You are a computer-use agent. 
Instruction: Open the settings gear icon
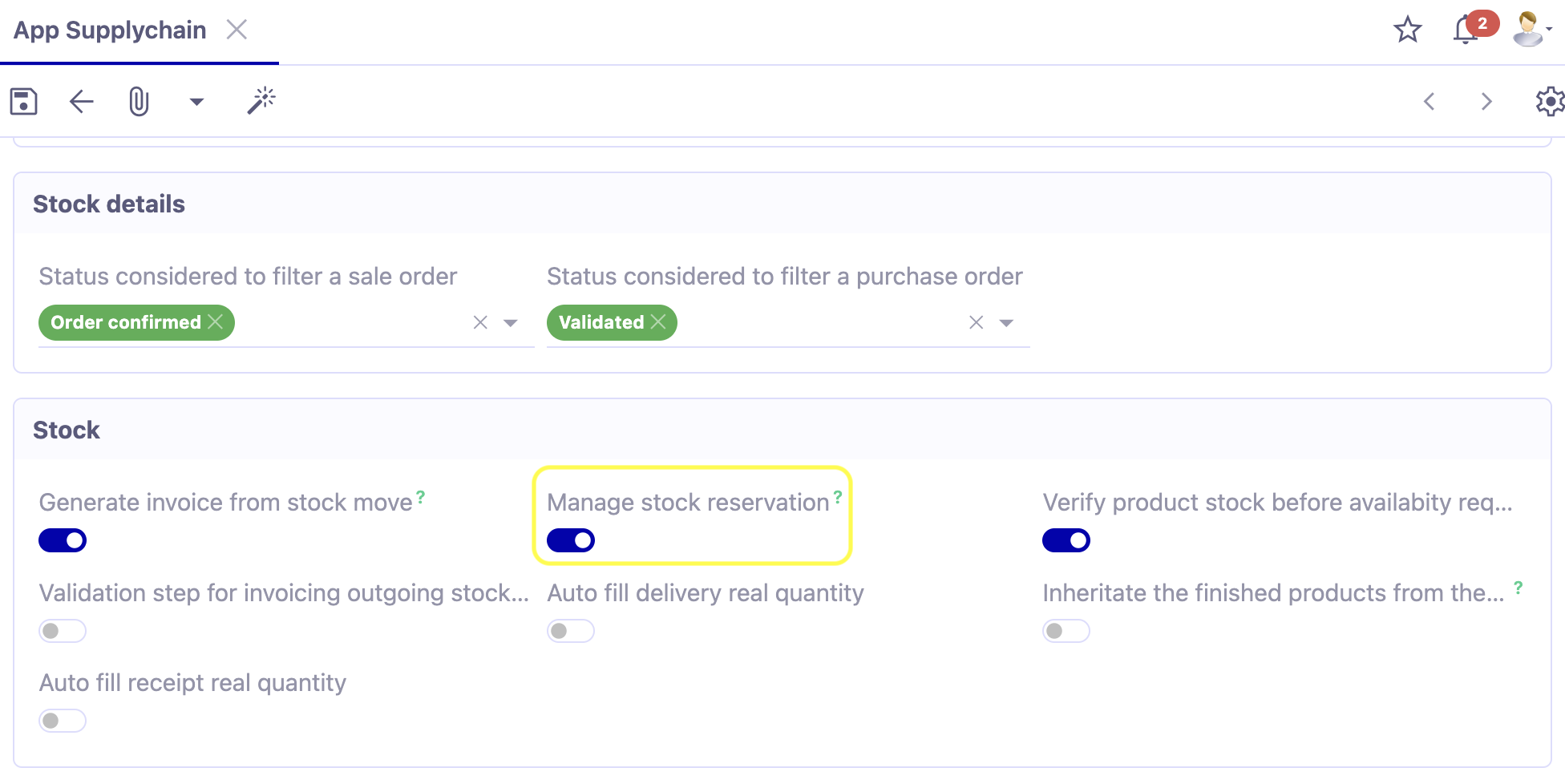(x=1550, y=101)
